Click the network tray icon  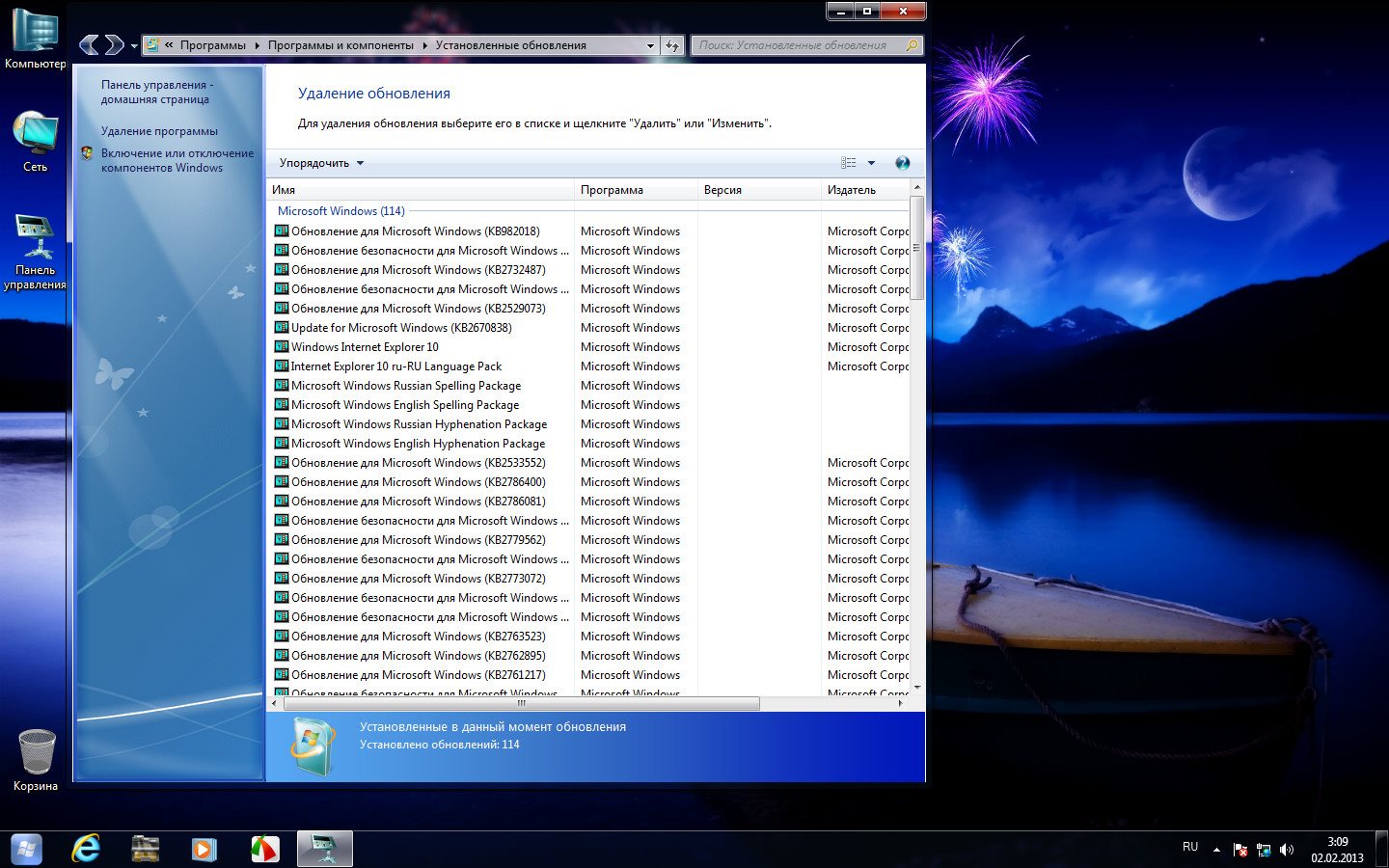[1263, 850]
